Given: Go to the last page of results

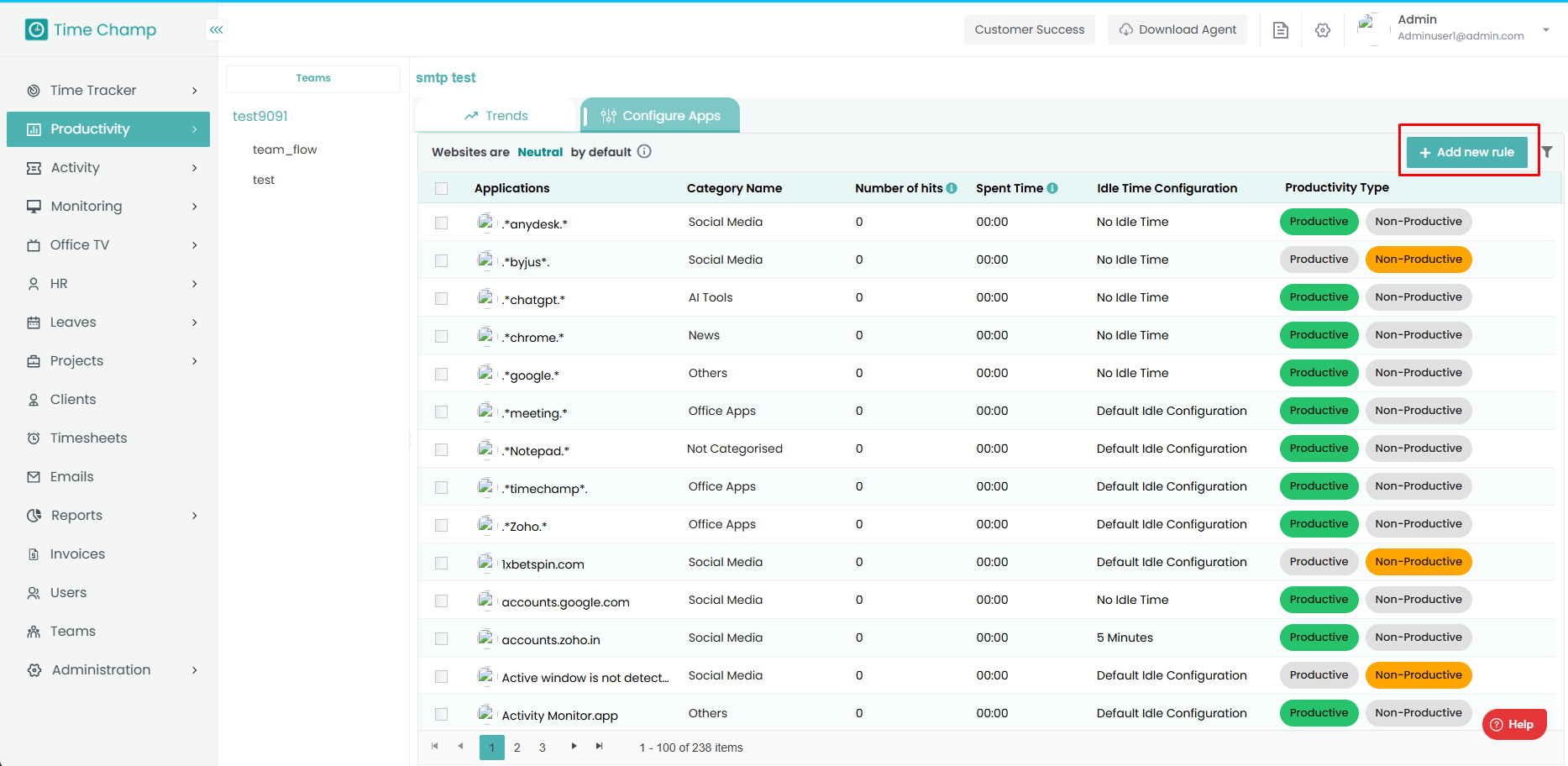Looking at the screenshot, I should tap(600, 747).
